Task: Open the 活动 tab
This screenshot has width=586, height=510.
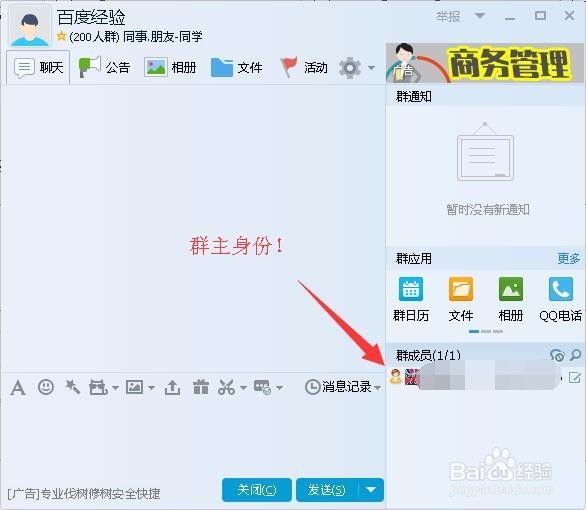Action: [304, 68]
